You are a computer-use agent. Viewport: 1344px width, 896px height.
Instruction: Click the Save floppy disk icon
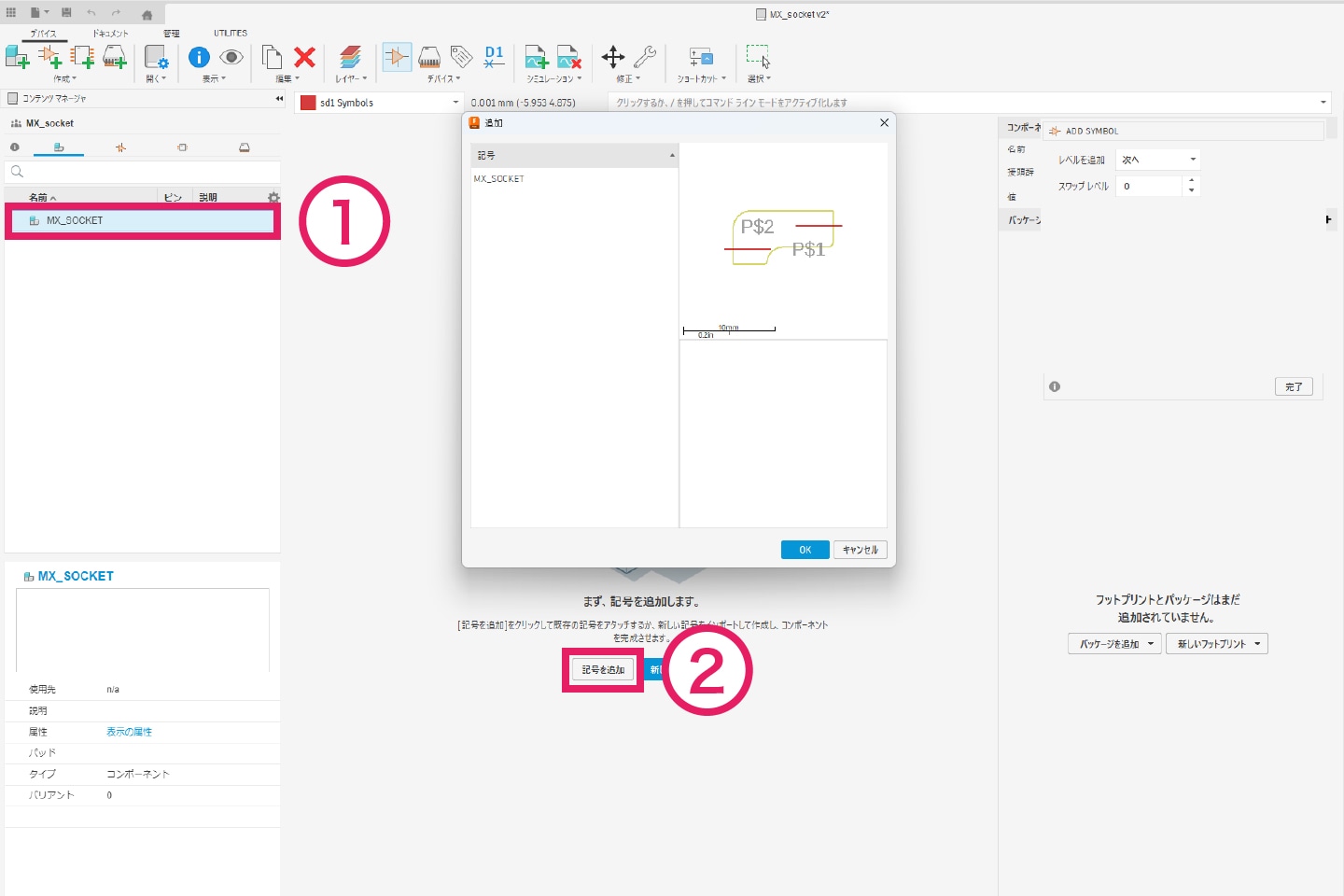(x=66, y=13)
